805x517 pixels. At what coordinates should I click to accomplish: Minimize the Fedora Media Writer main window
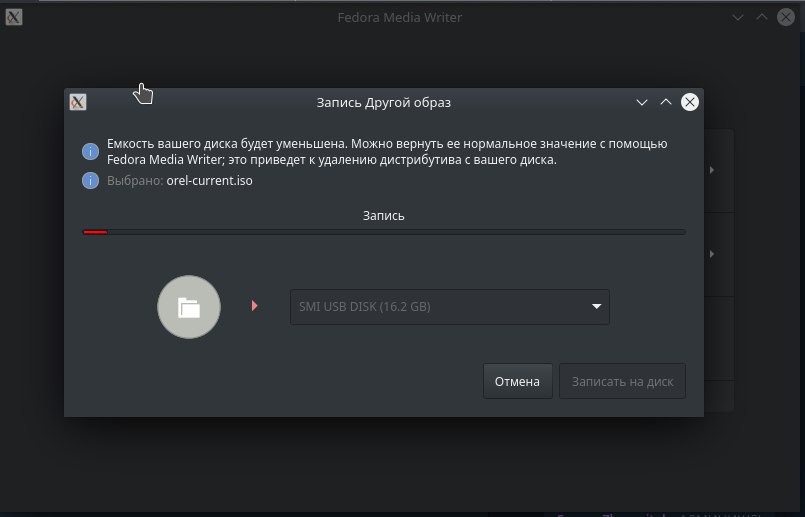pos(738,17)
